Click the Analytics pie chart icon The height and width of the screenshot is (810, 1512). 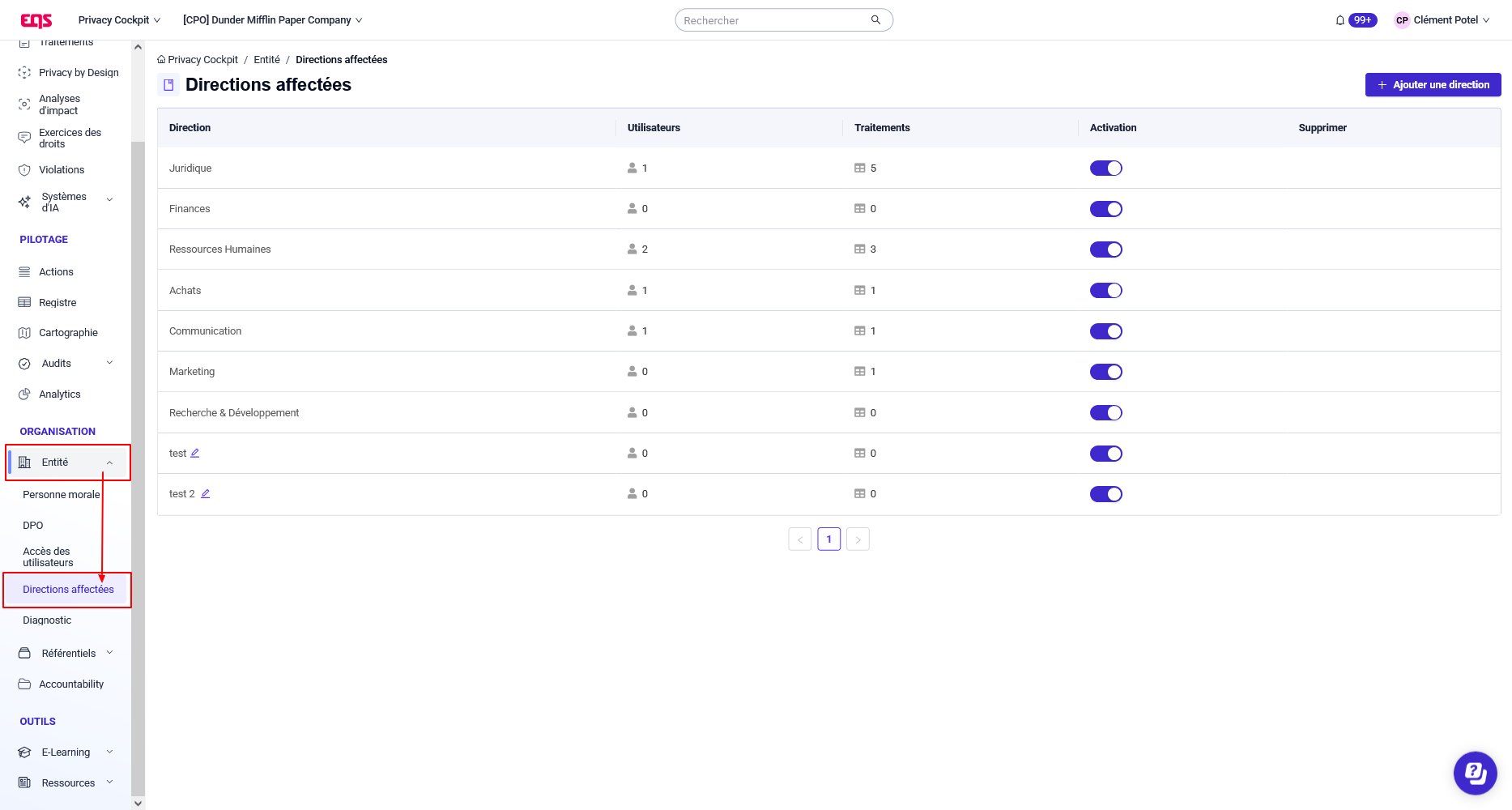24,394
